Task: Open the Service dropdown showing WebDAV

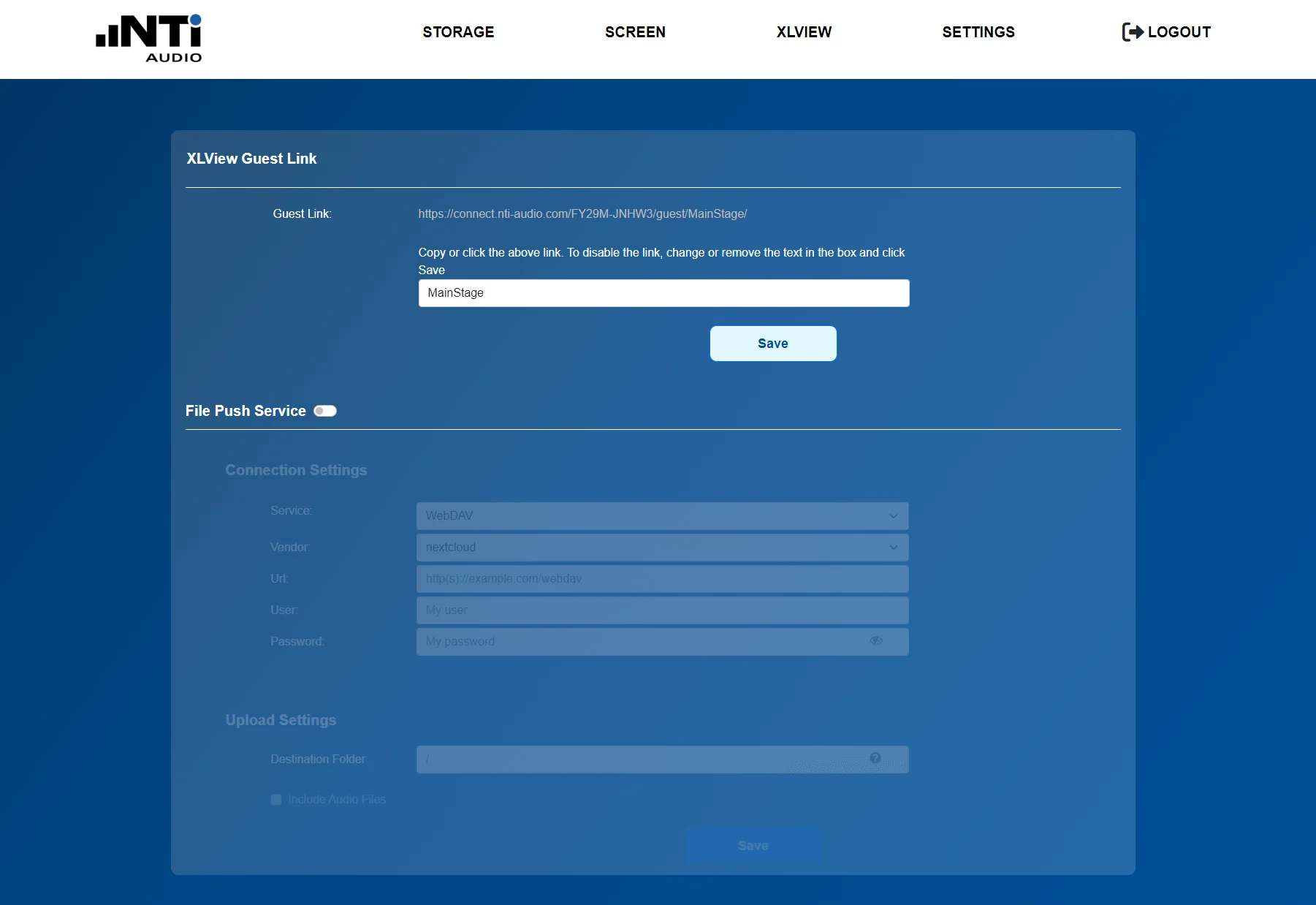Action: tap(661, 515)
